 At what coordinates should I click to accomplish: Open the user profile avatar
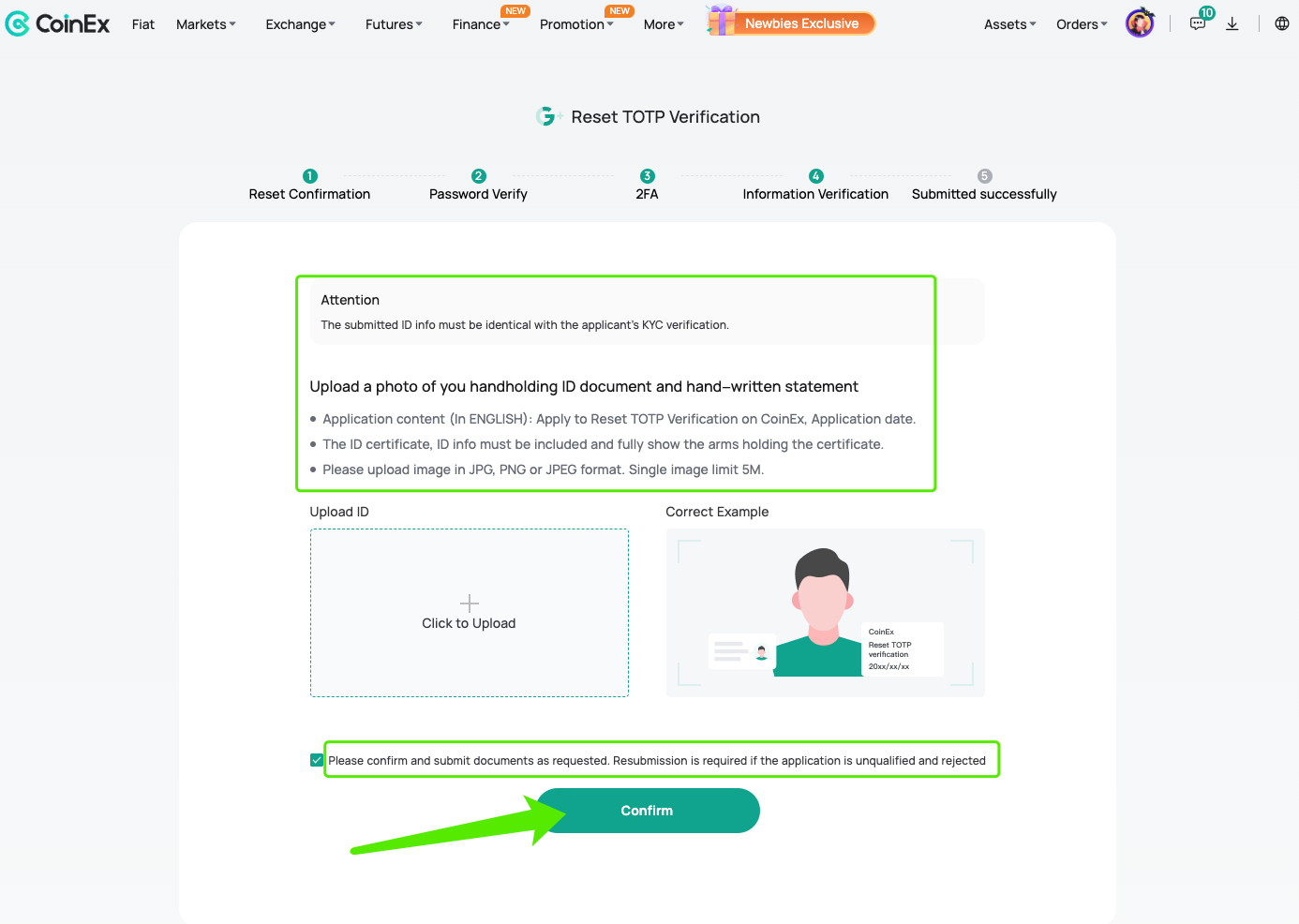(1140, 23)
